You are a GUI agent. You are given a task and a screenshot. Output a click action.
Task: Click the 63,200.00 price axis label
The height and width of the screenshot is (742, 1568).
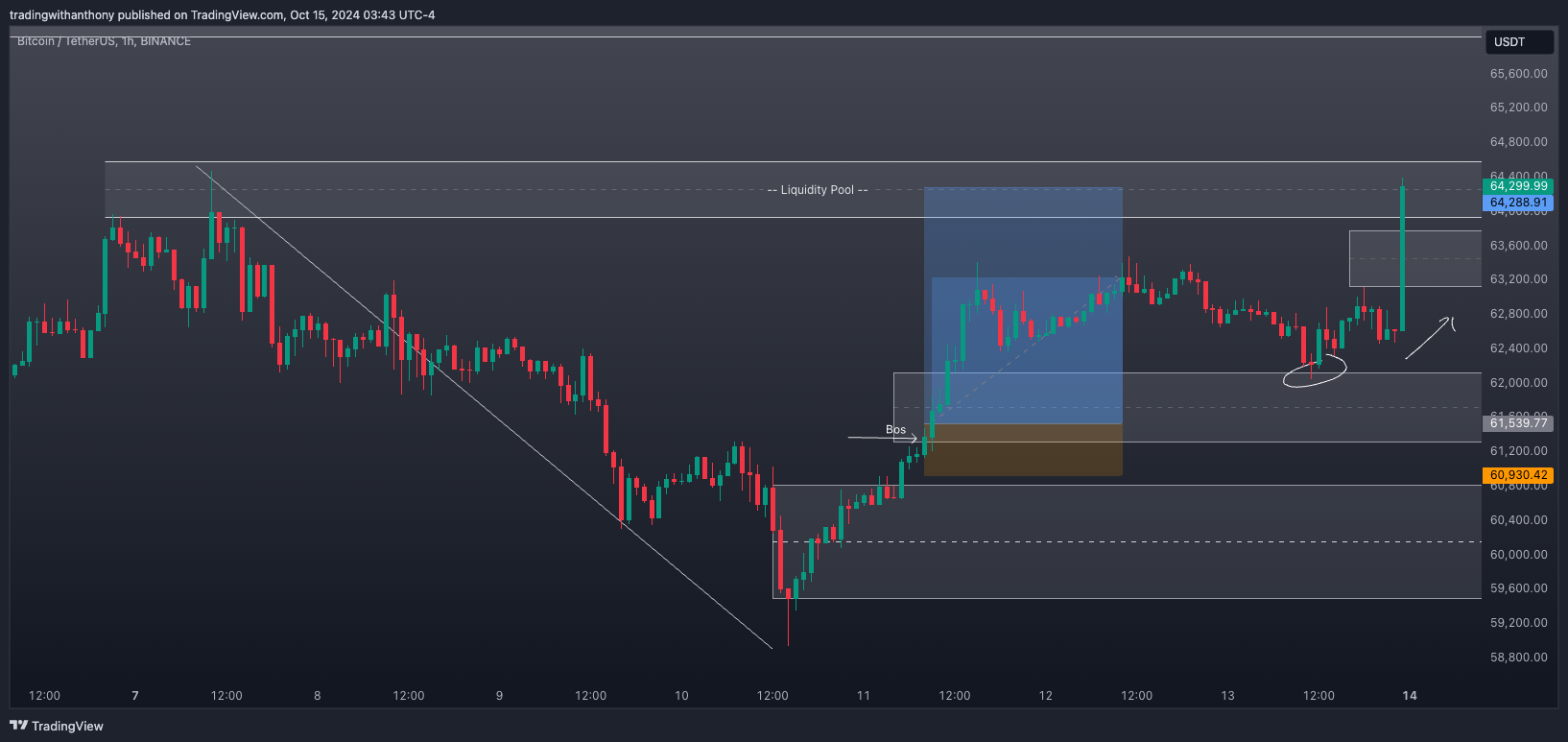coord(1518,279)
